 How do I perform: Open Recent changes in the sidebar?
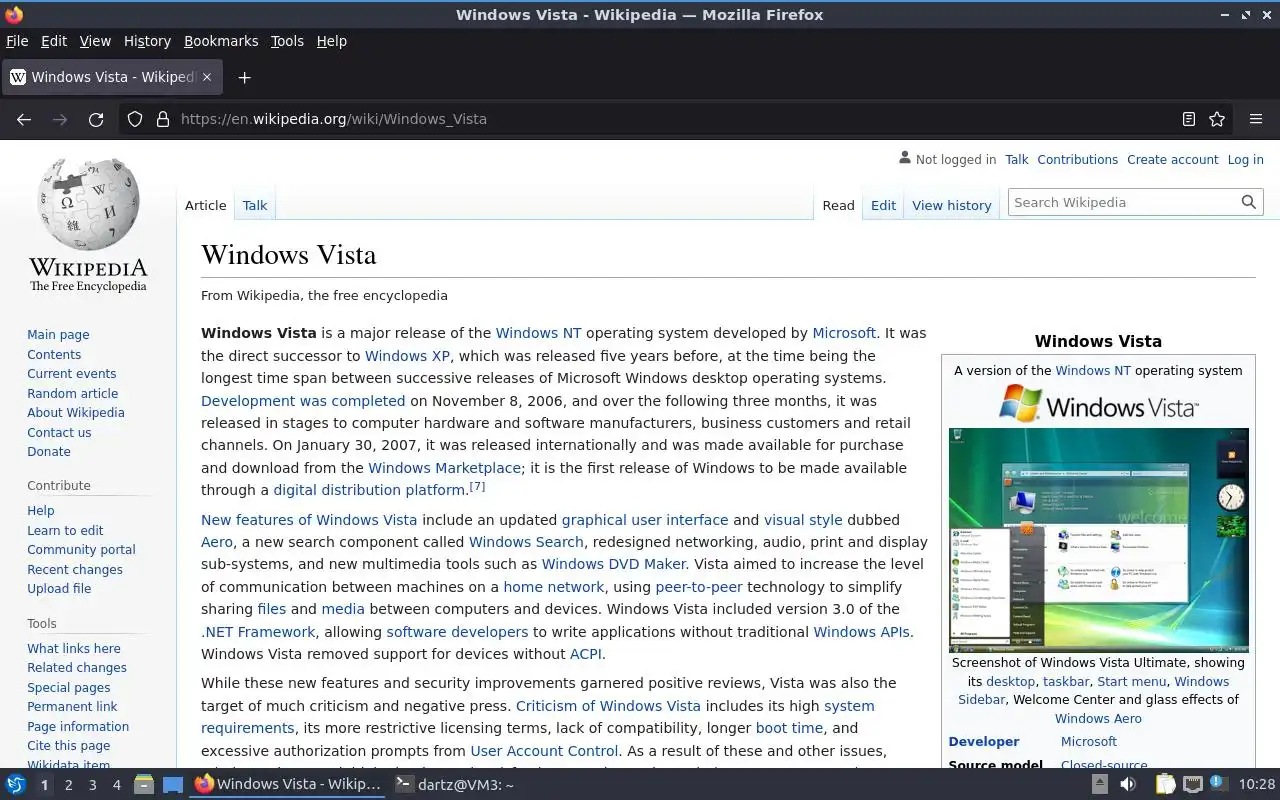(75, 569)
